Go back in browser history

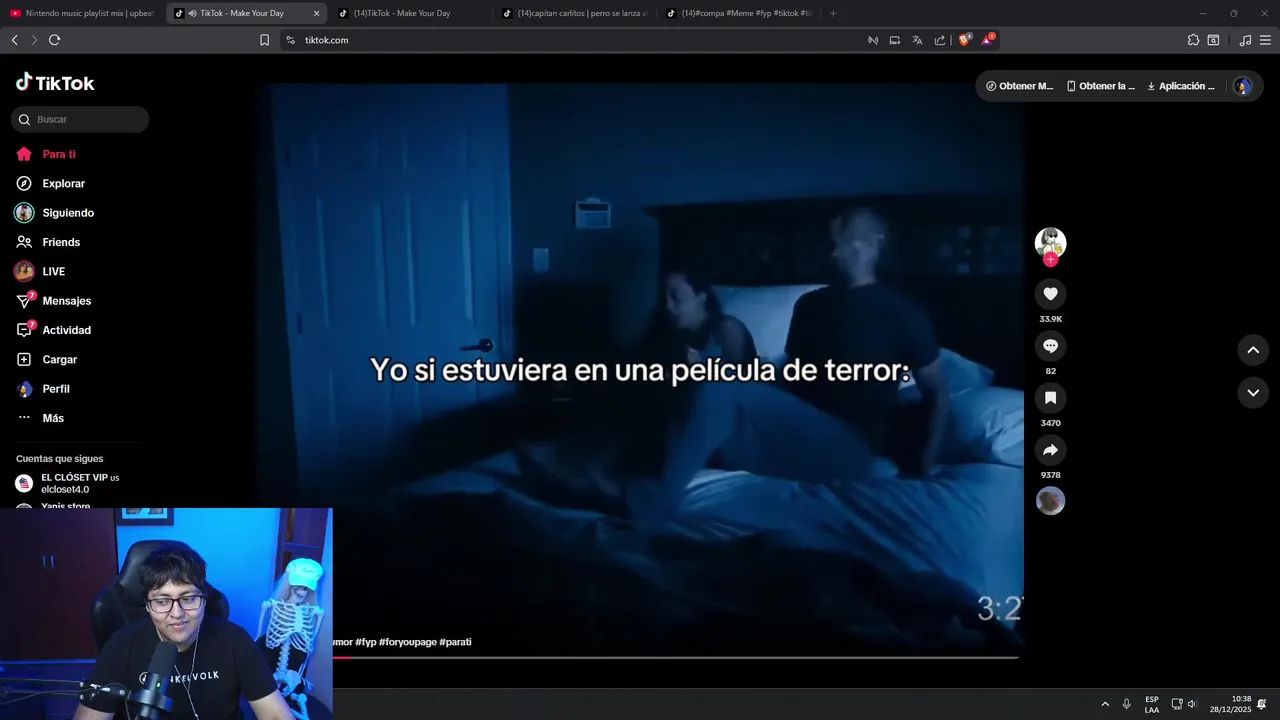pos(14,40)
